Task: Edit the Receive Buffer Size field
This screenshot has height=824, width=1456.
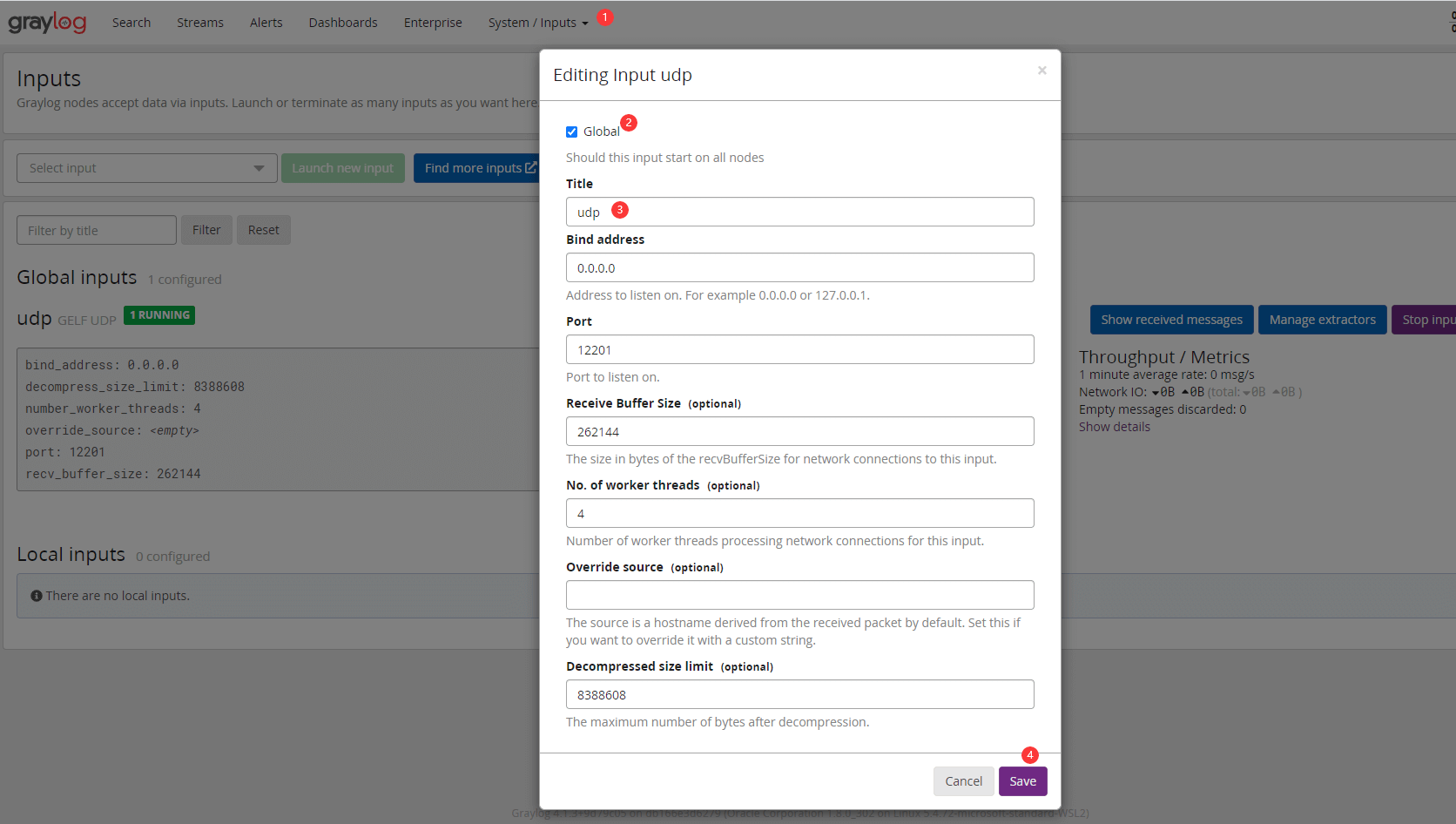Action: pyautogui.click(x=800, y=431)
